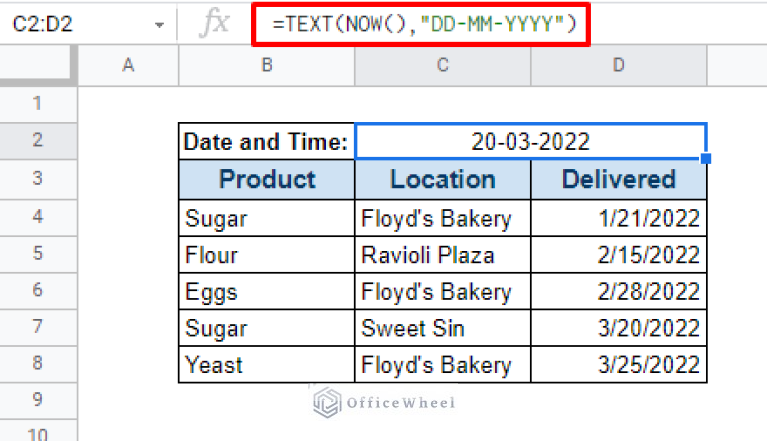Select column A header

point(128,65)
